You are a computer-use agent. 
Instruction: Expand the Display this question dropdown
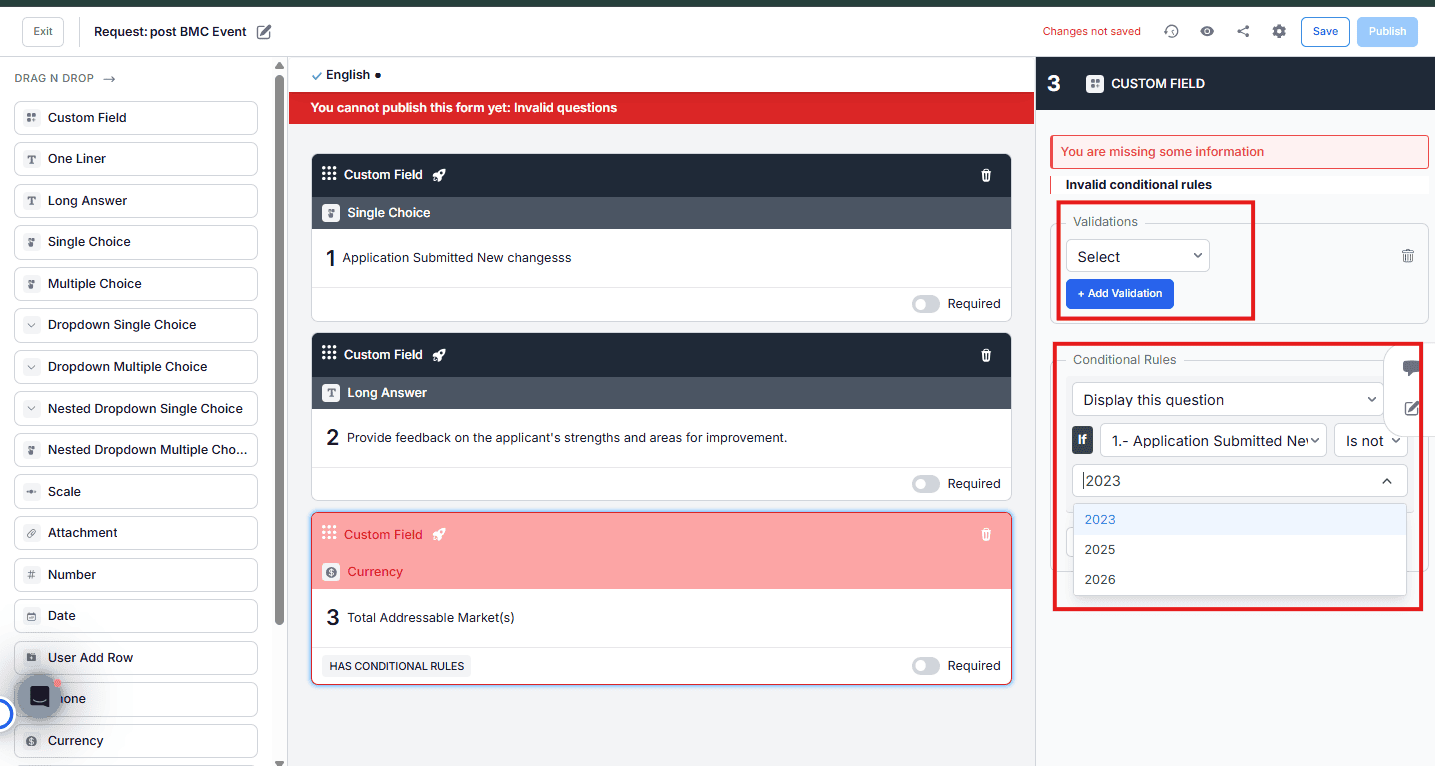click(1229, 400)
